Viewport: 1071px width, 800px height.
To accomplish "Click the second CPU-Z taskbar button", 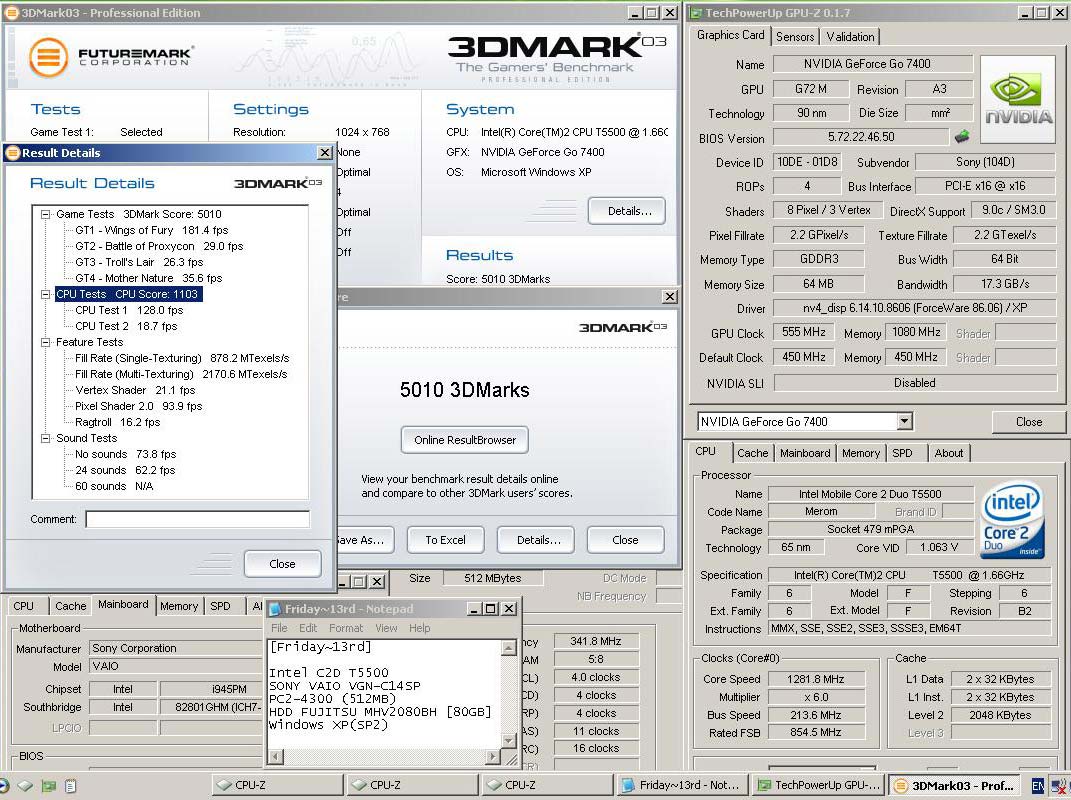I will [x=412, y=785].
